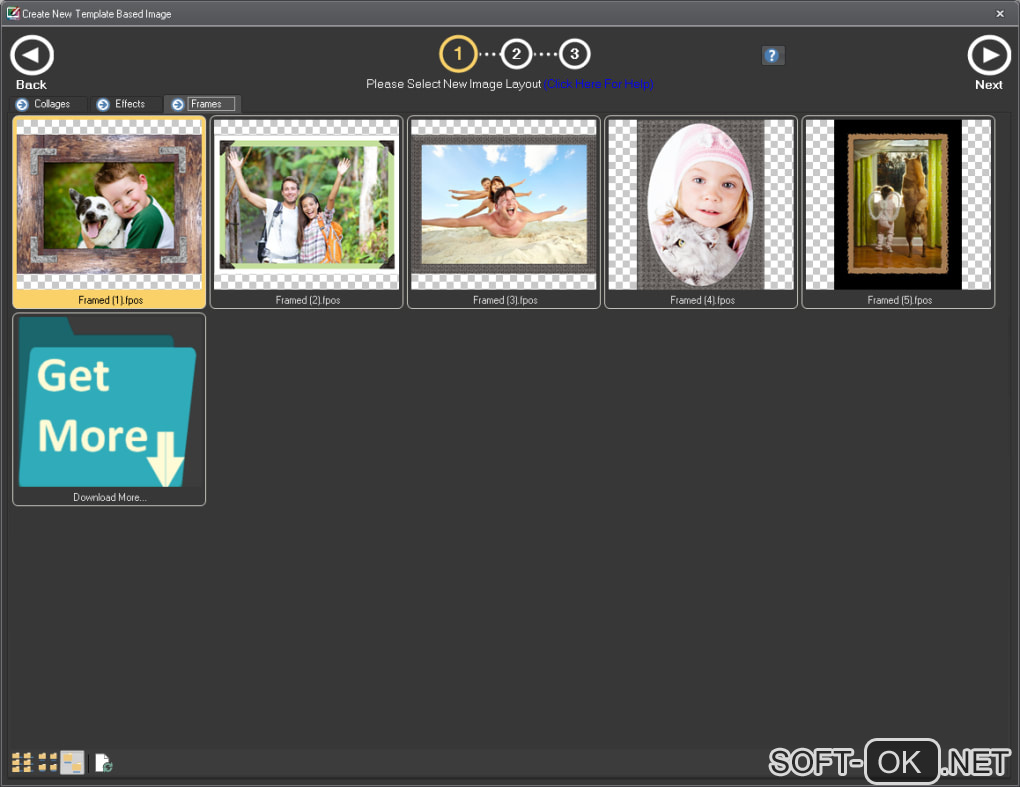
Task: Open the Collages tab
Action: click(47, 104)
